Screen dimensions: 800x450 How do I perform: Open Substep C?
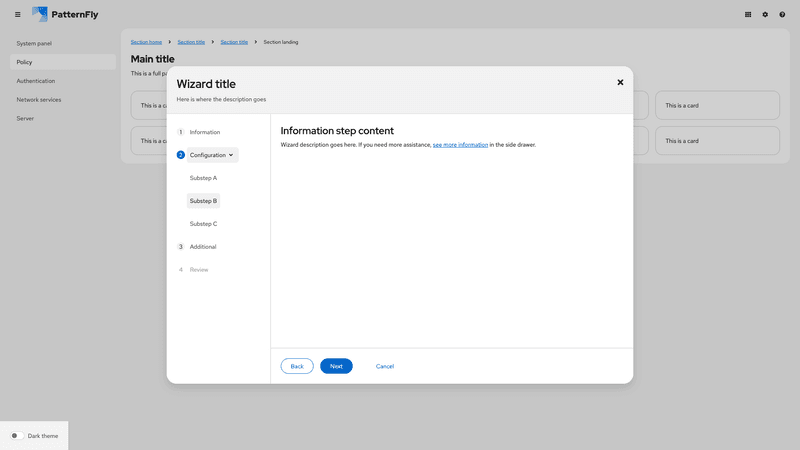pos(203,224)
